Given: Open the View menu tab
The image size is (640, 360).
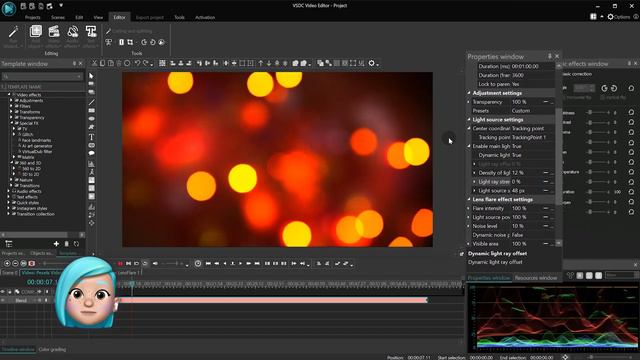Looking at the screenshot, I should click(x=98, y=18).
